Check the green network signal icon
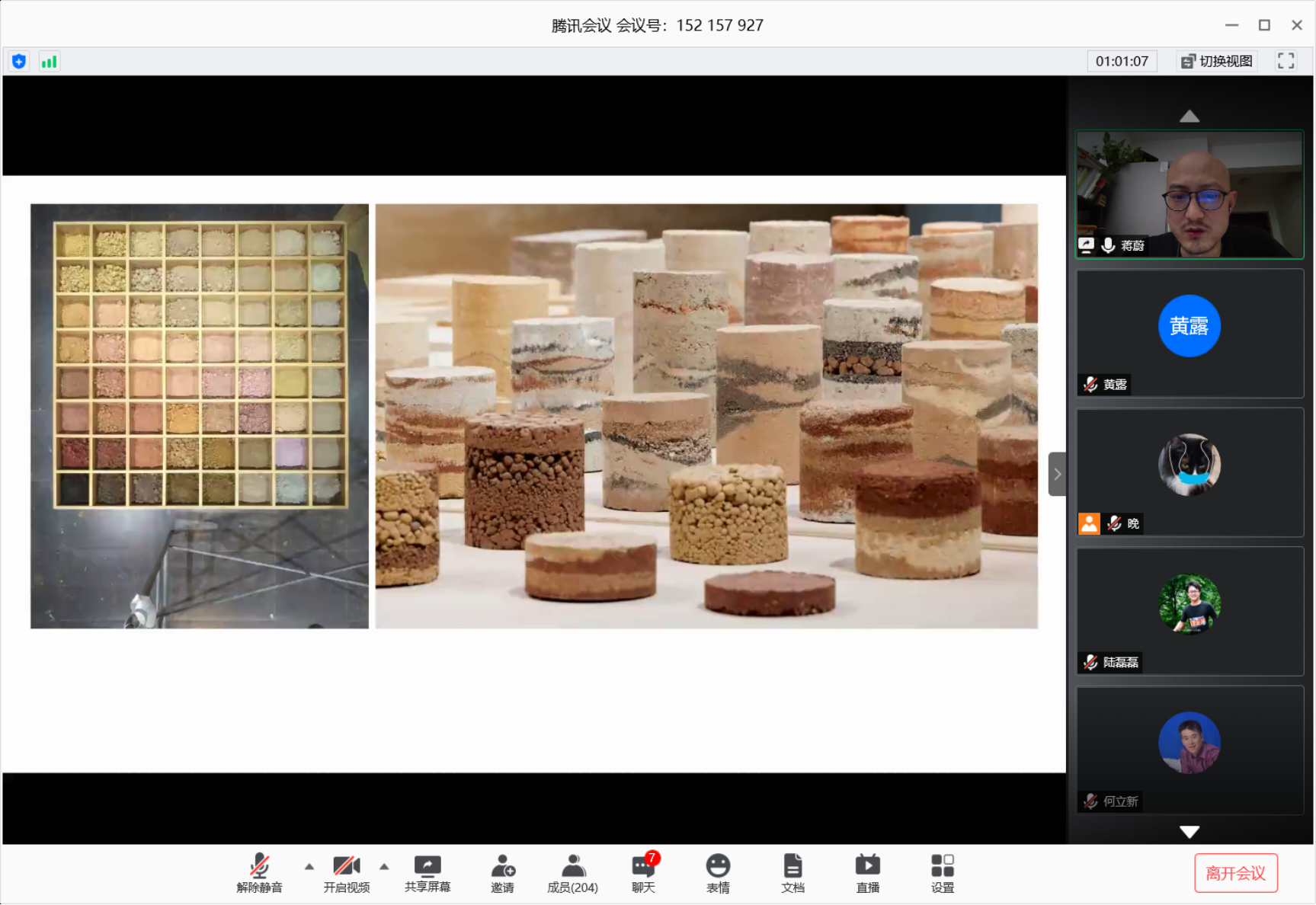This screenshot has width=1316, height=905. (x=50, y=62)
